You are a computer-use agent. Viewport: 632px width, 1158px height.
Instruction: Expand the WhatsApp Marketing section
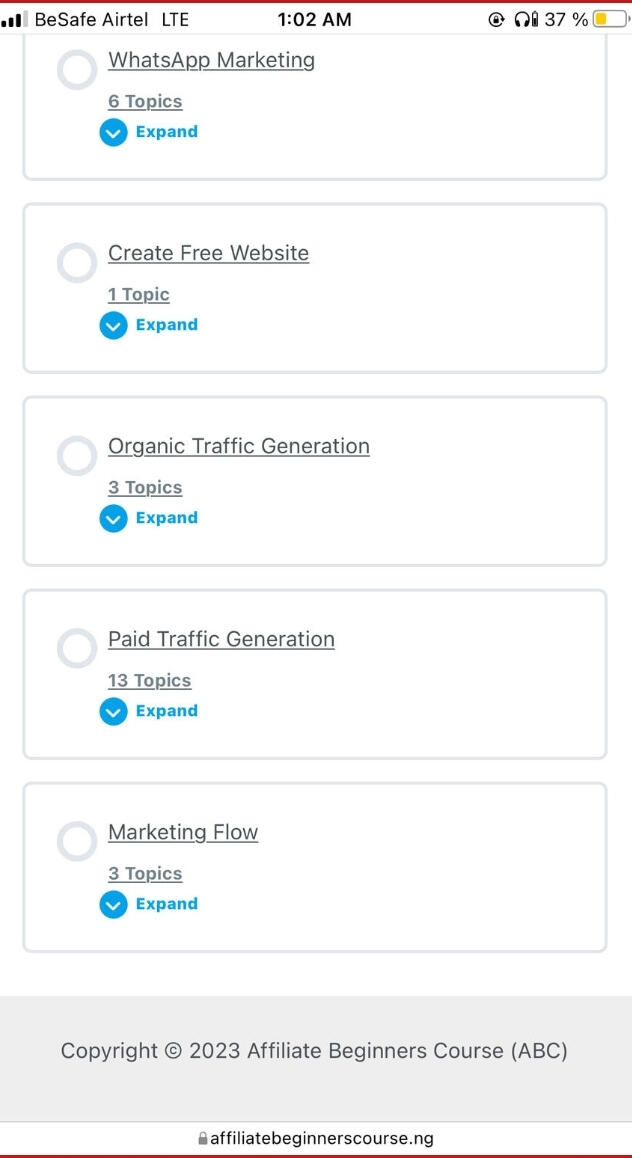[x=149, y=132]
